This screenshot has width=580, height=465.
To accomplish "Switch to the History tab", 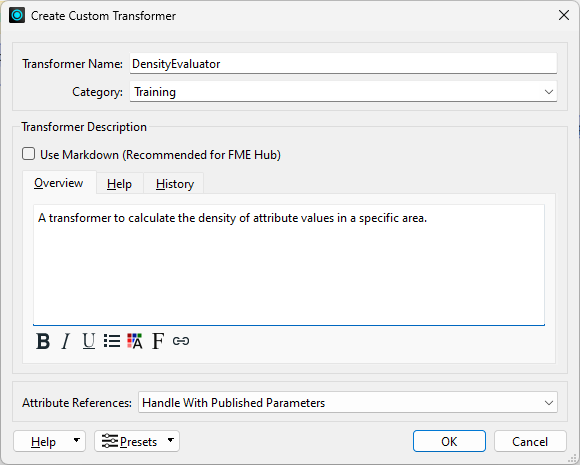I will pos(175,184).
